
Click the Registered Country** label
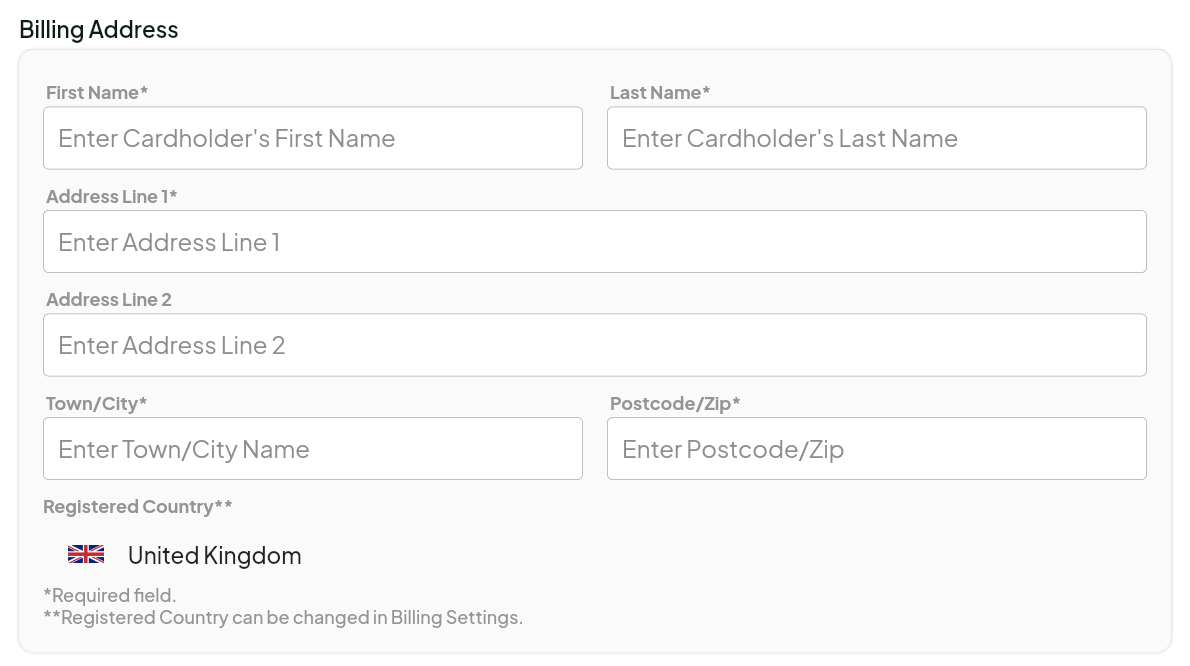[x=137, y=507]
